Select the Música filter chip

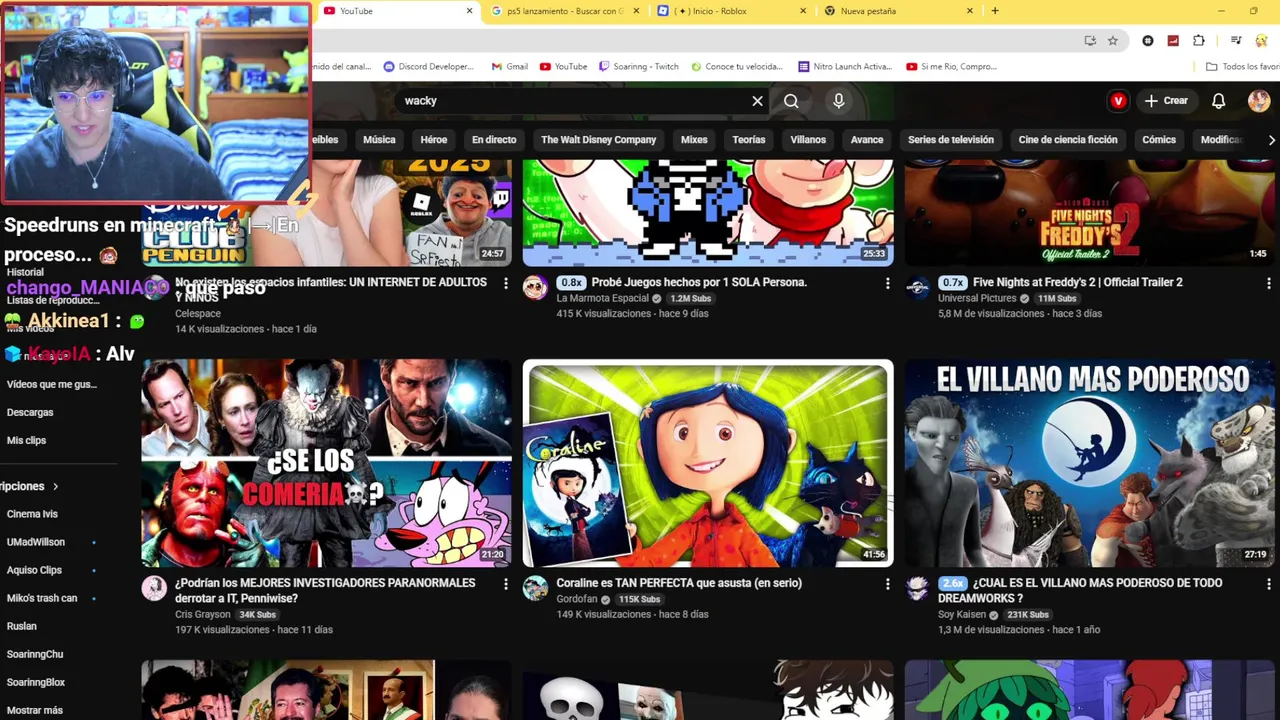click(379, 140)
